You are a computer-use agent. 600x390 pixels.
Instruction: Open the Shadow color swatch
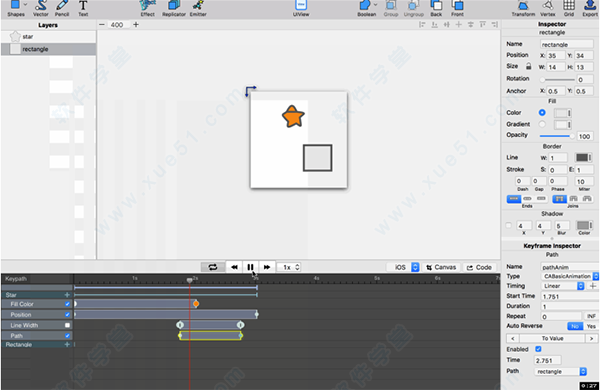coord(584,225)
